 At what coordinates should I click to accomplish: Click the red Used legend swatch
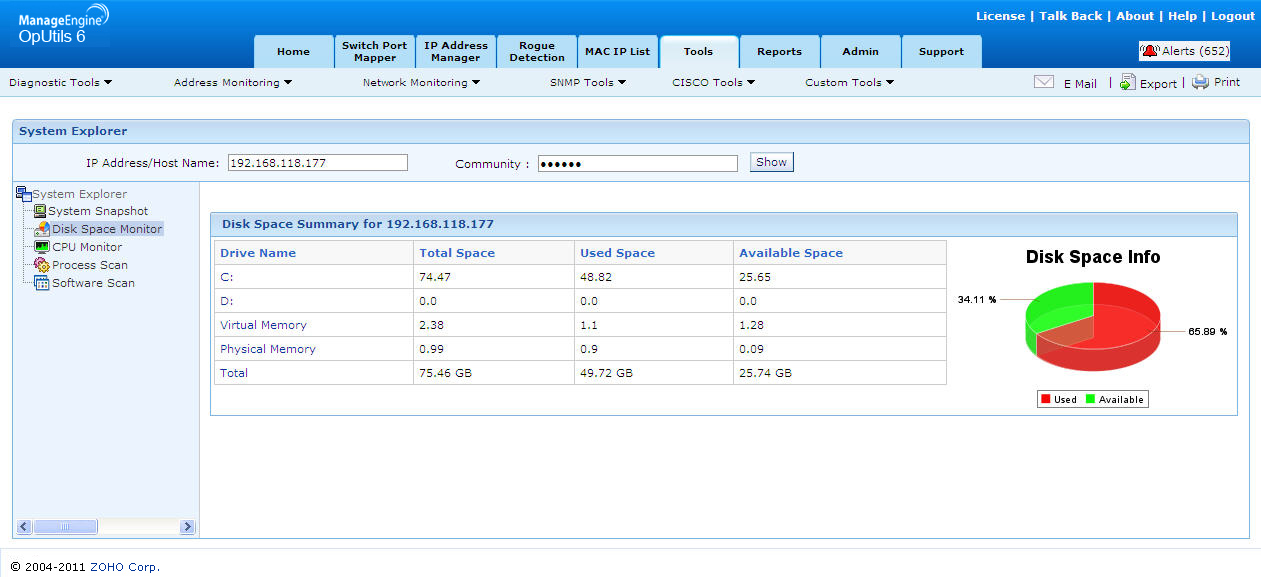(1046, 399)
